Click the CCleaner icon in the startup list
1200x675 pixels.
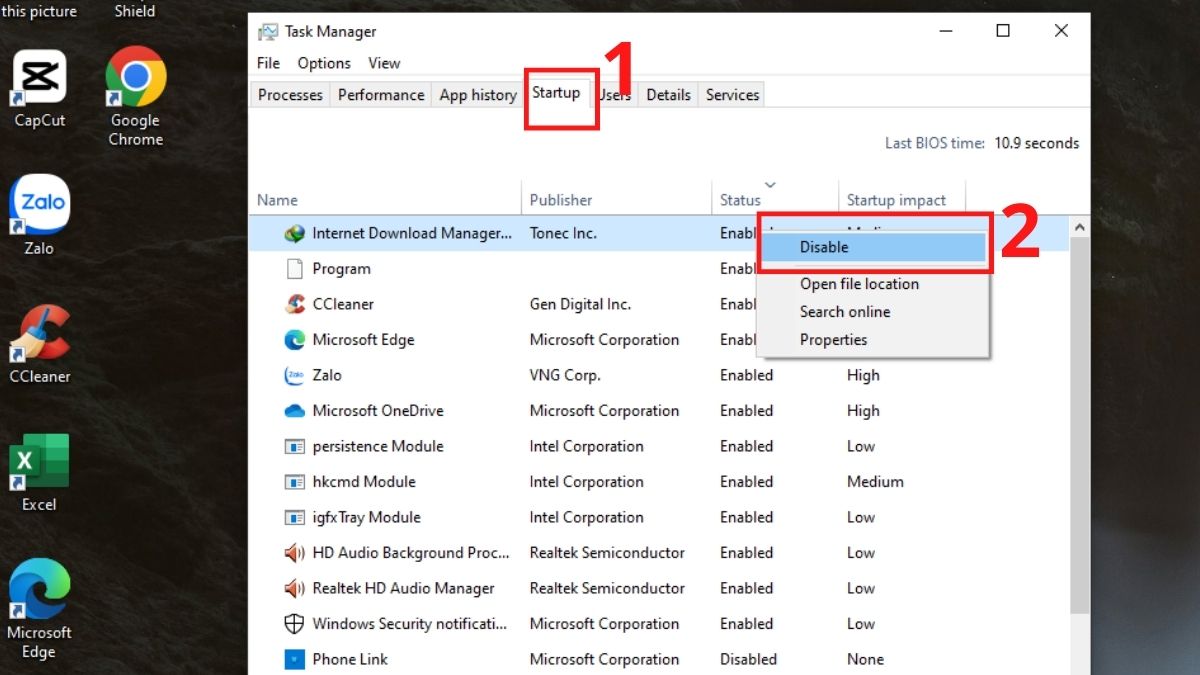[x=294, y=304]
